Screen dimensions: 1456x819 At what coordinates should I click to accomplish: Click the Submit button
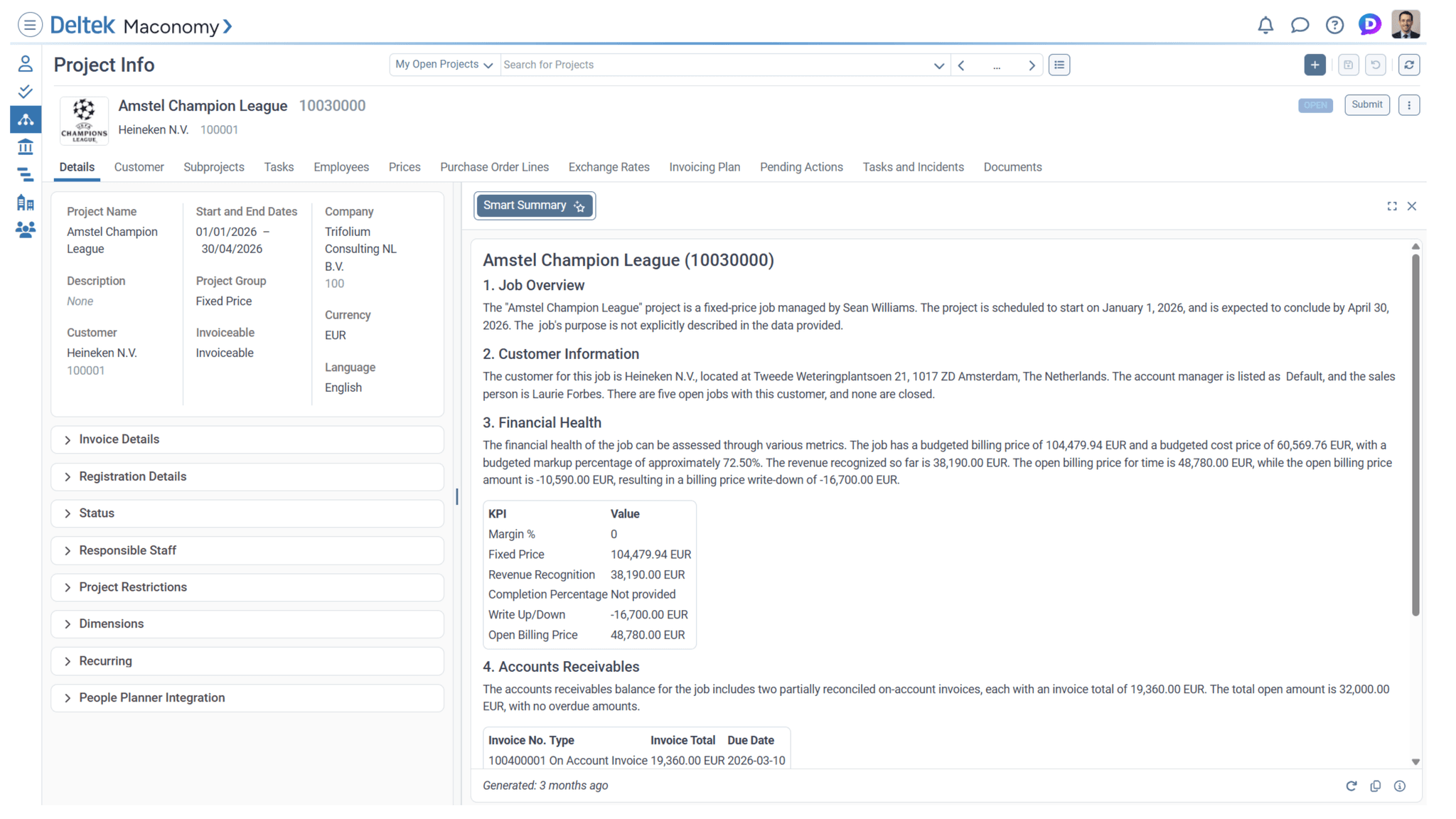coord(1366,105)
